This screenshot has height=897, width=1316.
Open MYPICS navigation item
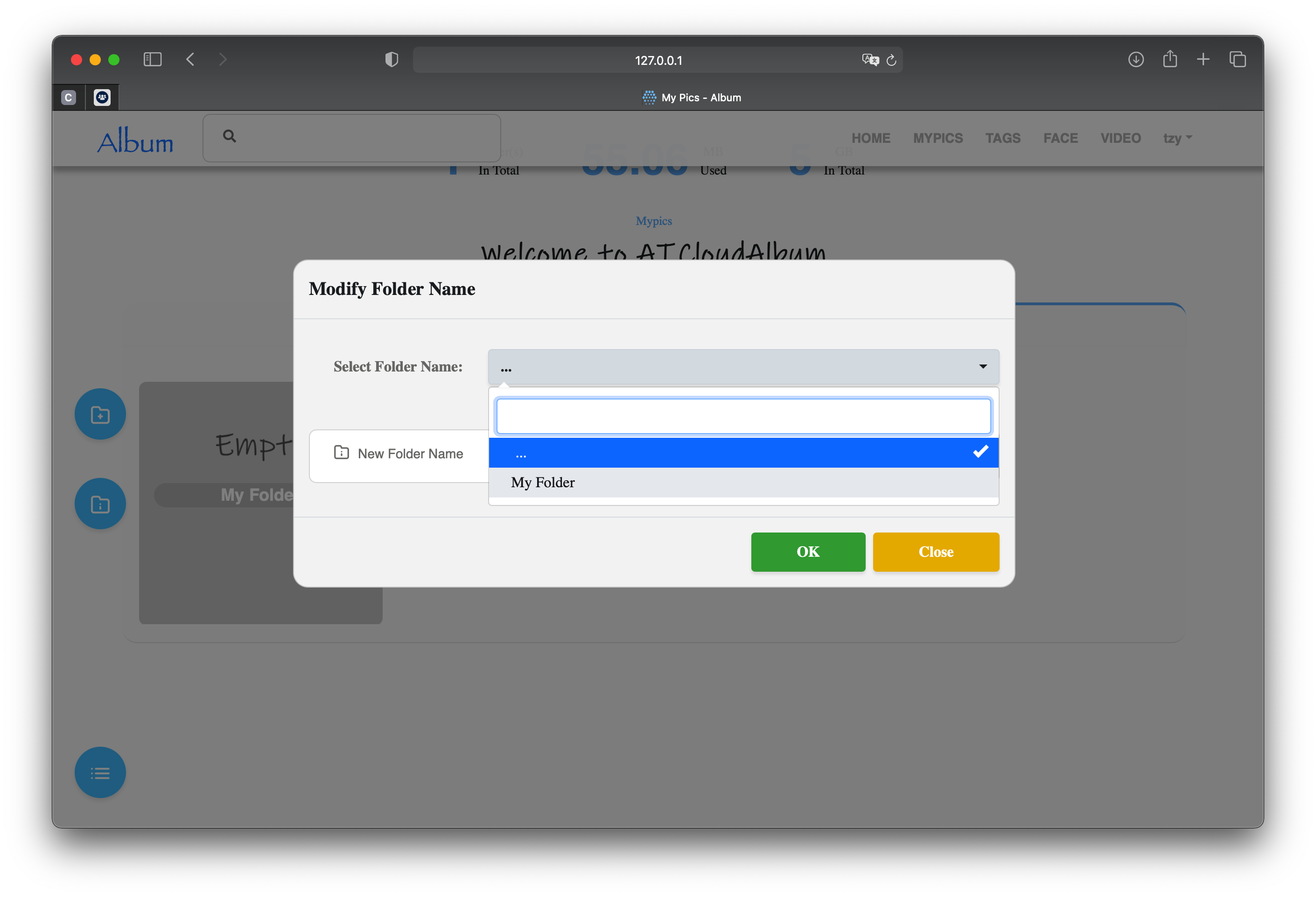[x=938, y=138]
